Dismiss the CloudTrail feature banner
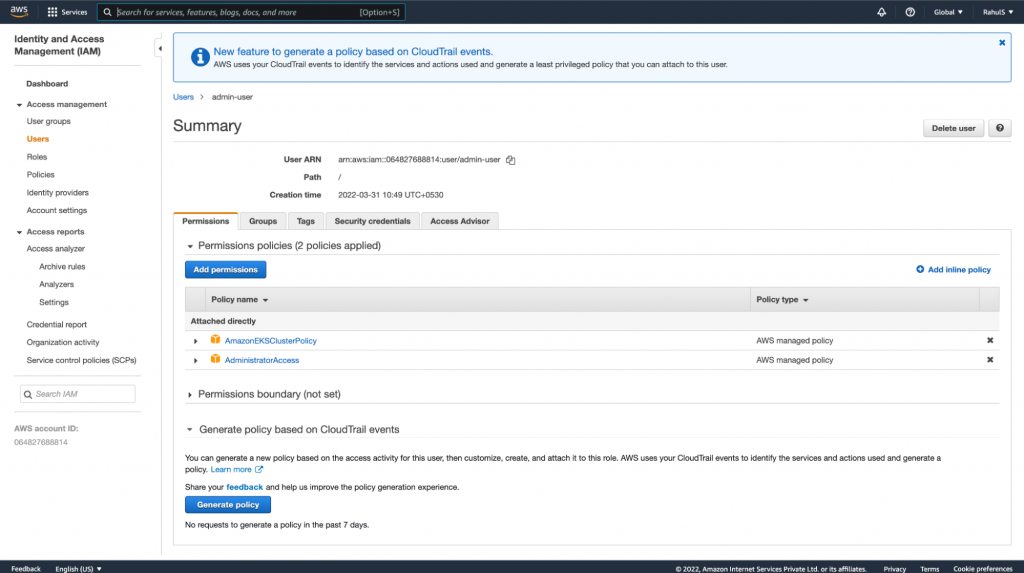The height and width of the screenshot is (573, 1024). [1002, 42]
